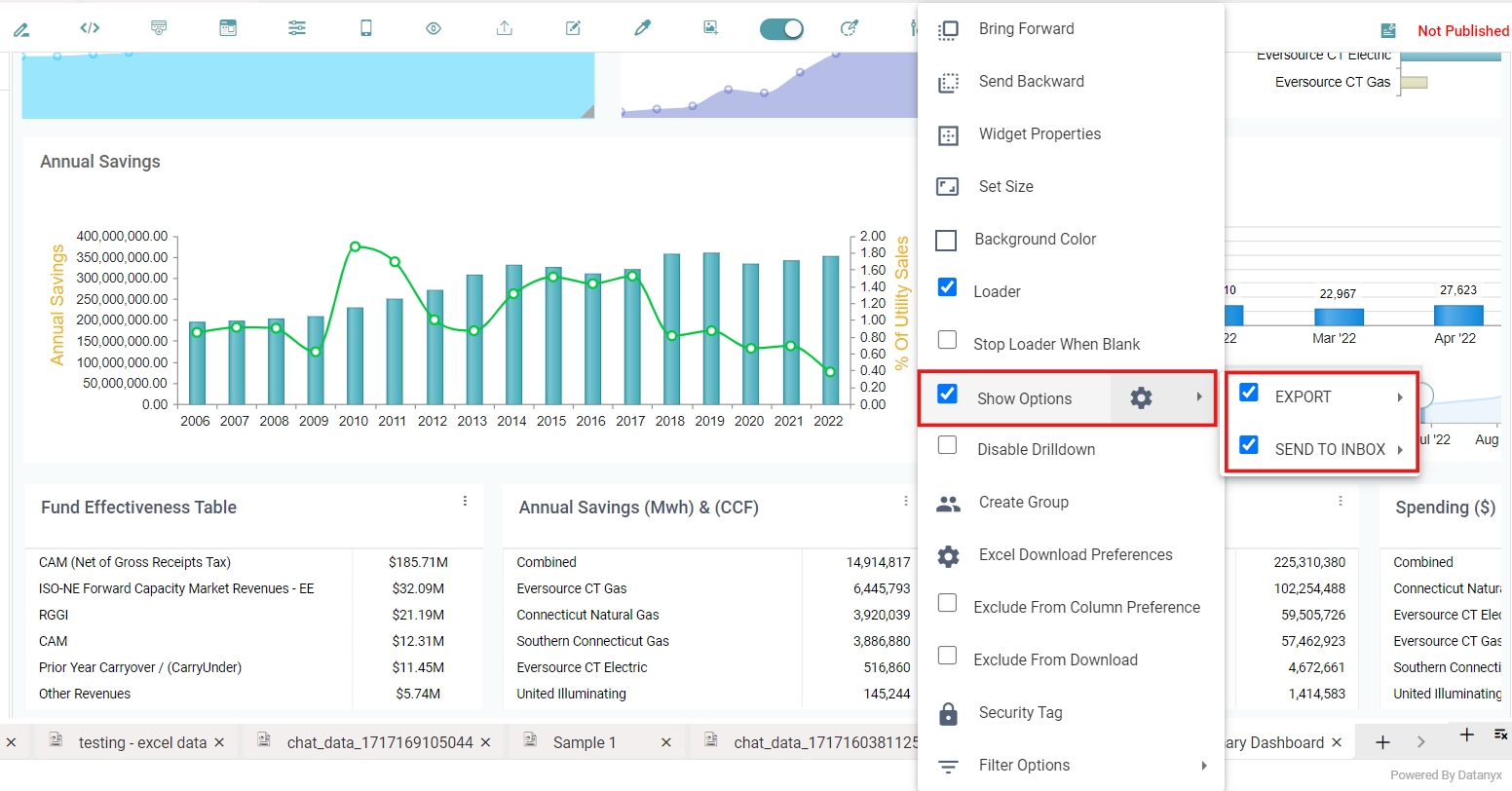
Task: Click the eye preview icon in toolbar
Action: [x=434, y=28]
